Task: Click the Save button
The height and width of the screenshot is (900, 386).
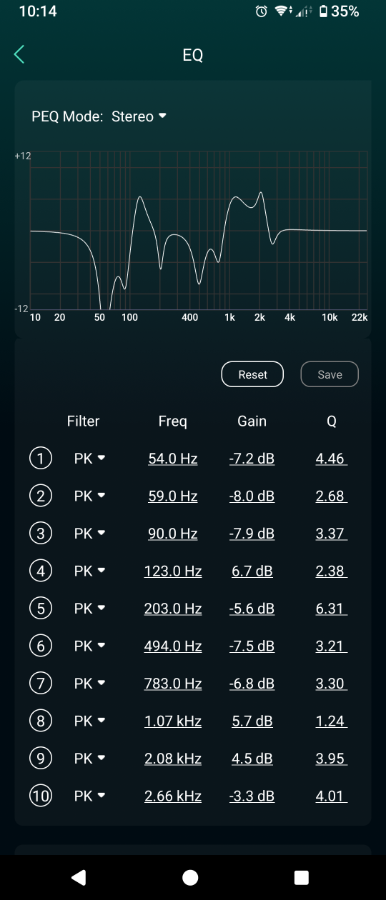Action: click(330, 374)
